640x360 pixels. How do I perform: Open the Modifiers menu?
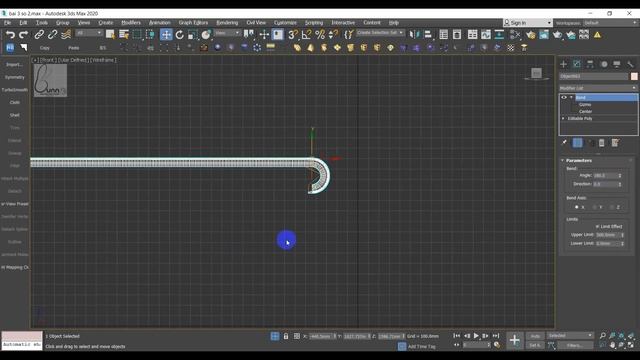click(131, 23)
